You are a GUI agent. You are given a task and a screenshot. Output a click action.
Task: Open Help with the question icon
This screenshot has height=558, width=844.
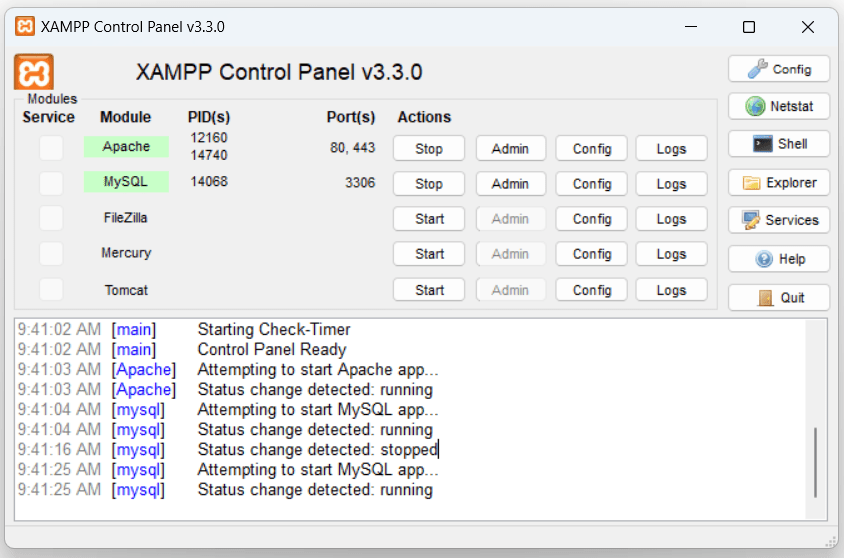[x=779, y=259]
